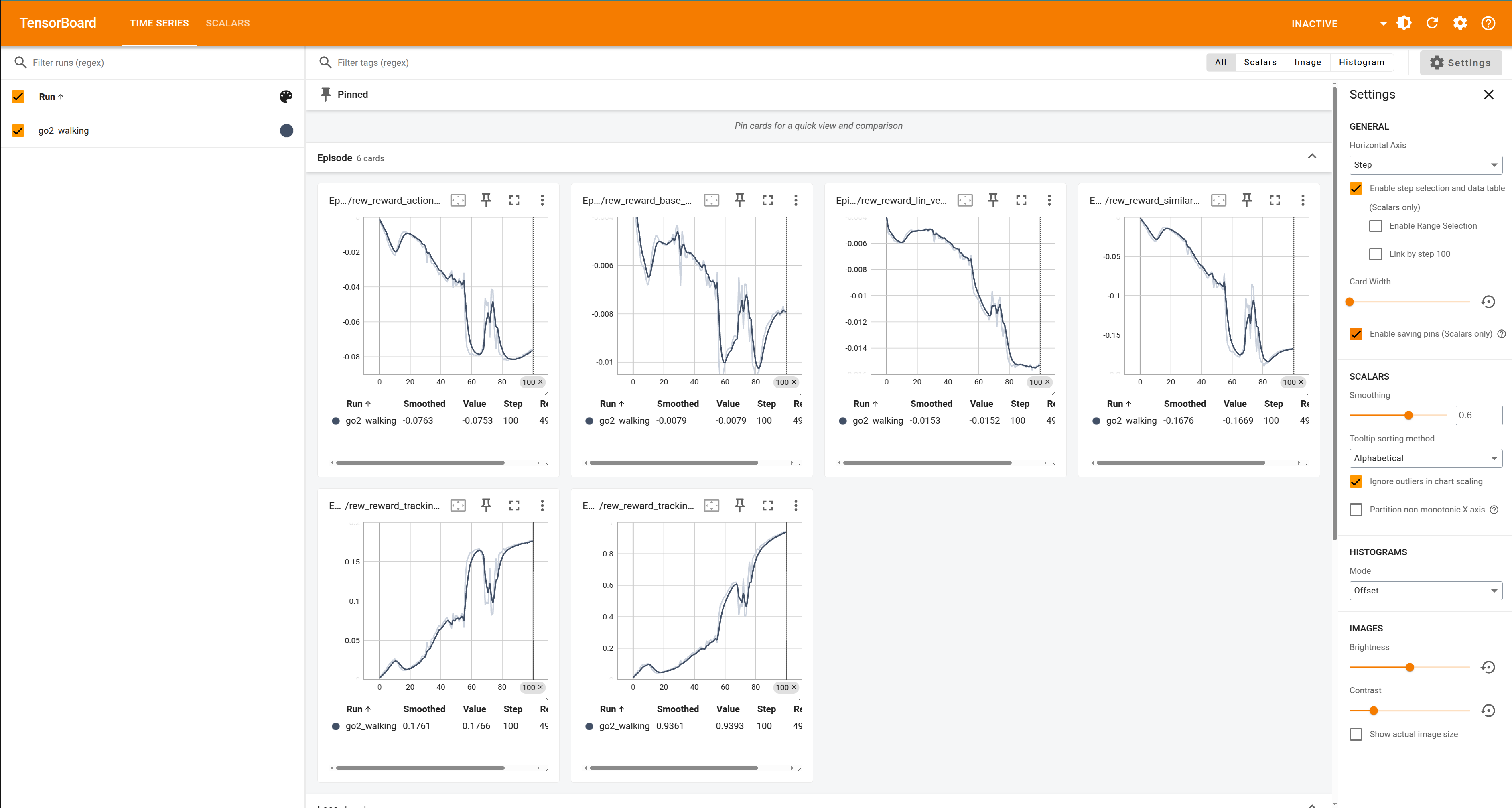Reset card width to default
1512x808 pixels.
(1488, 302)
